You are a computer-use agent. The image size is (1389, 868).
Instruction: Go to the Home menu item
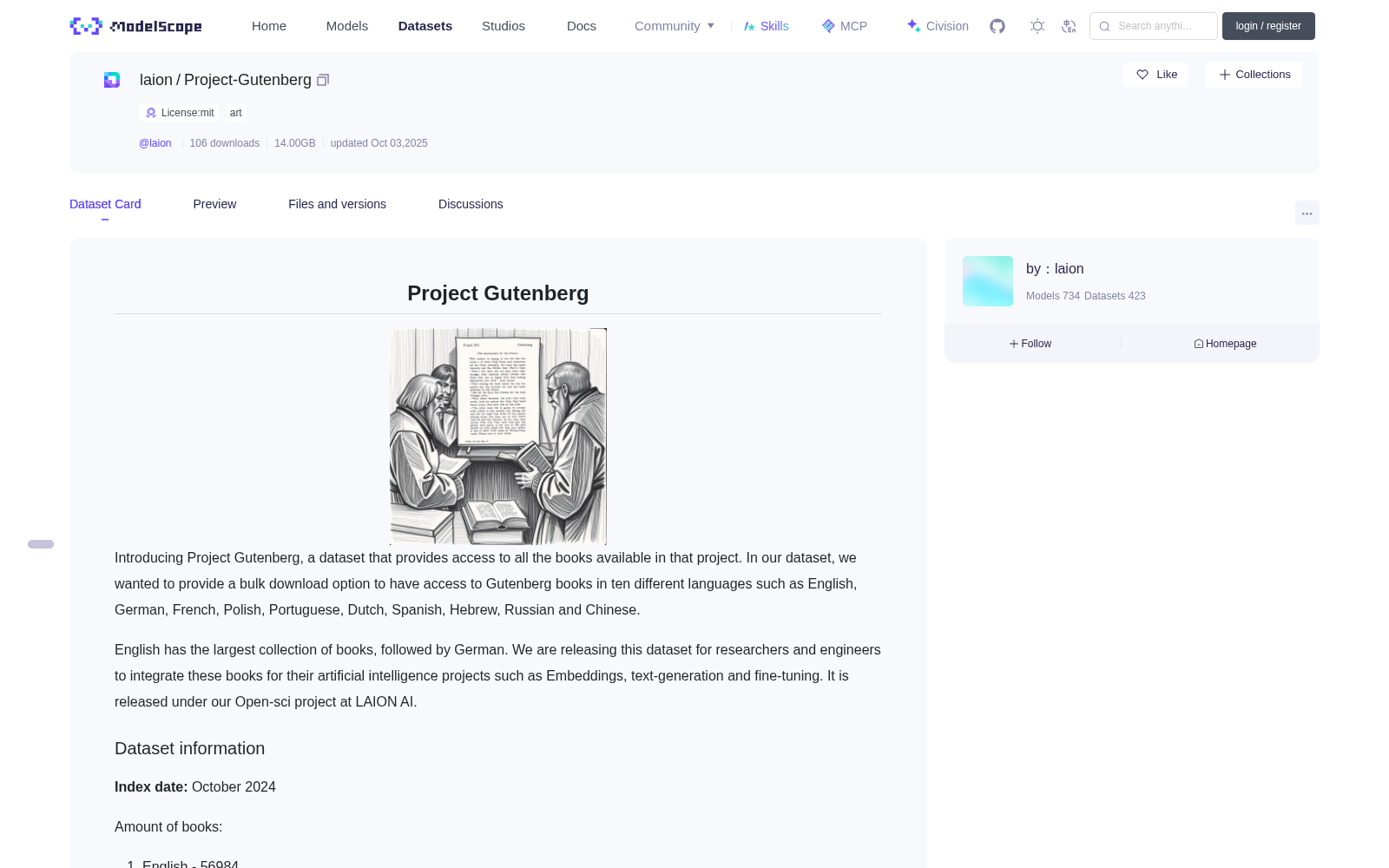point(269,26)
